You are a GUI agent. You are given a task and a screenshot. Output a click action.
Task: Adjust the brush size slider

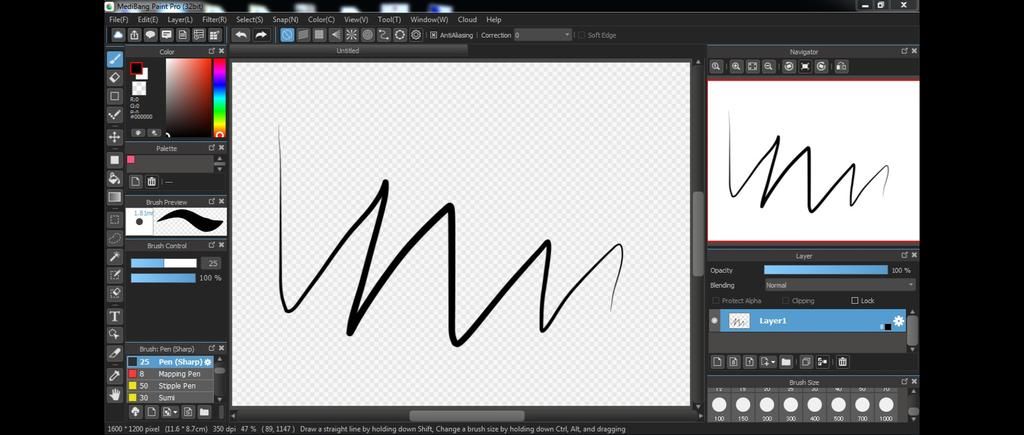(163, 263)
